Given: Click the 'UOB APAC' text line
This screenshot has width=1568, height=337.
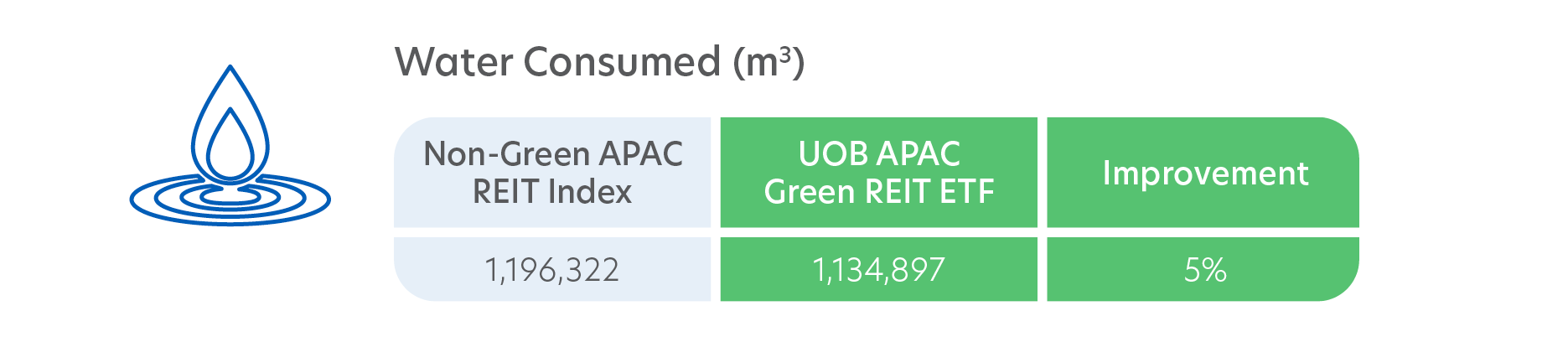Looking at the screenshot, I should [x=879, y=154].
